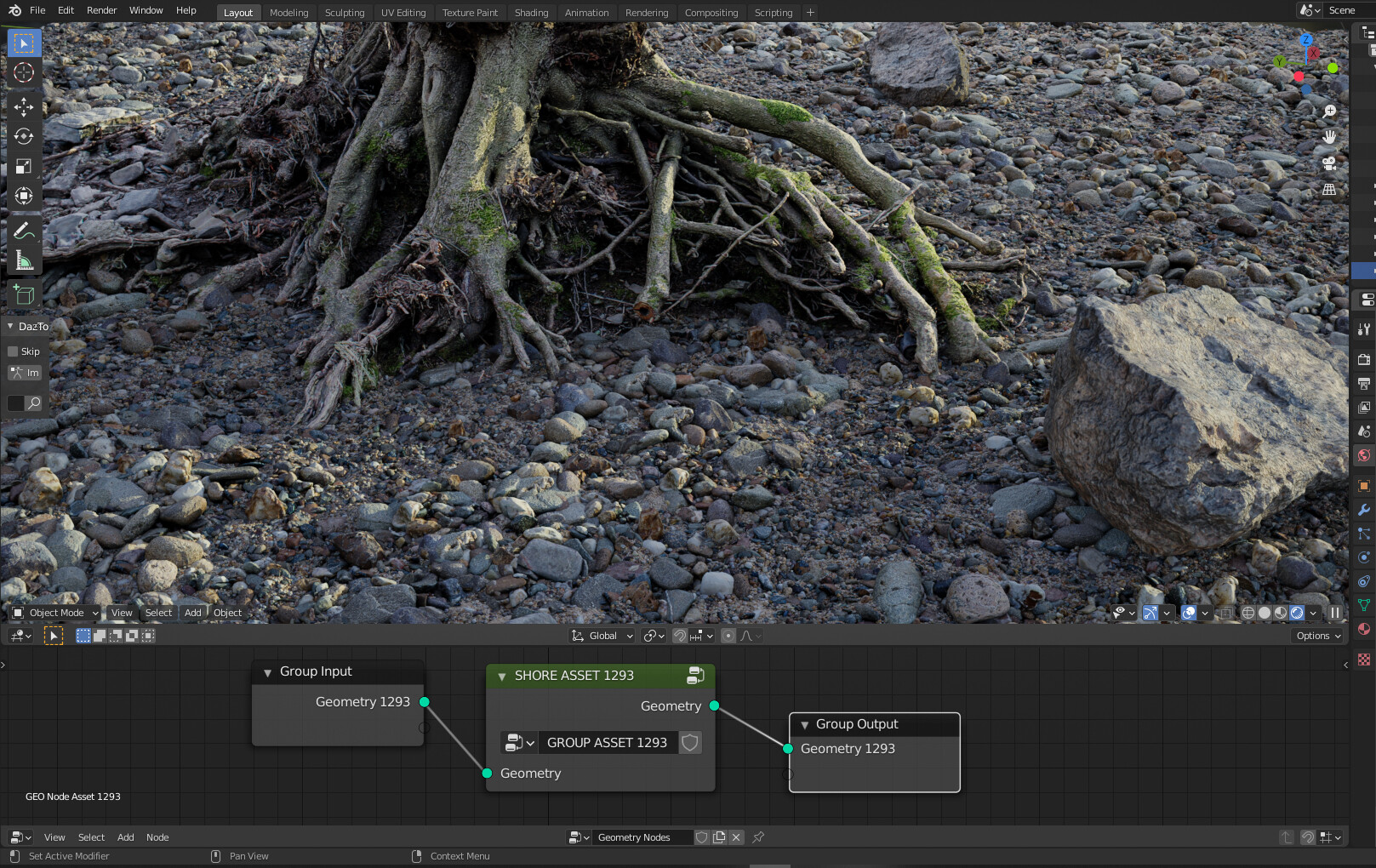Switch to the Shading workspace tab
The image size is (1376, 868).
click(532, 12)
